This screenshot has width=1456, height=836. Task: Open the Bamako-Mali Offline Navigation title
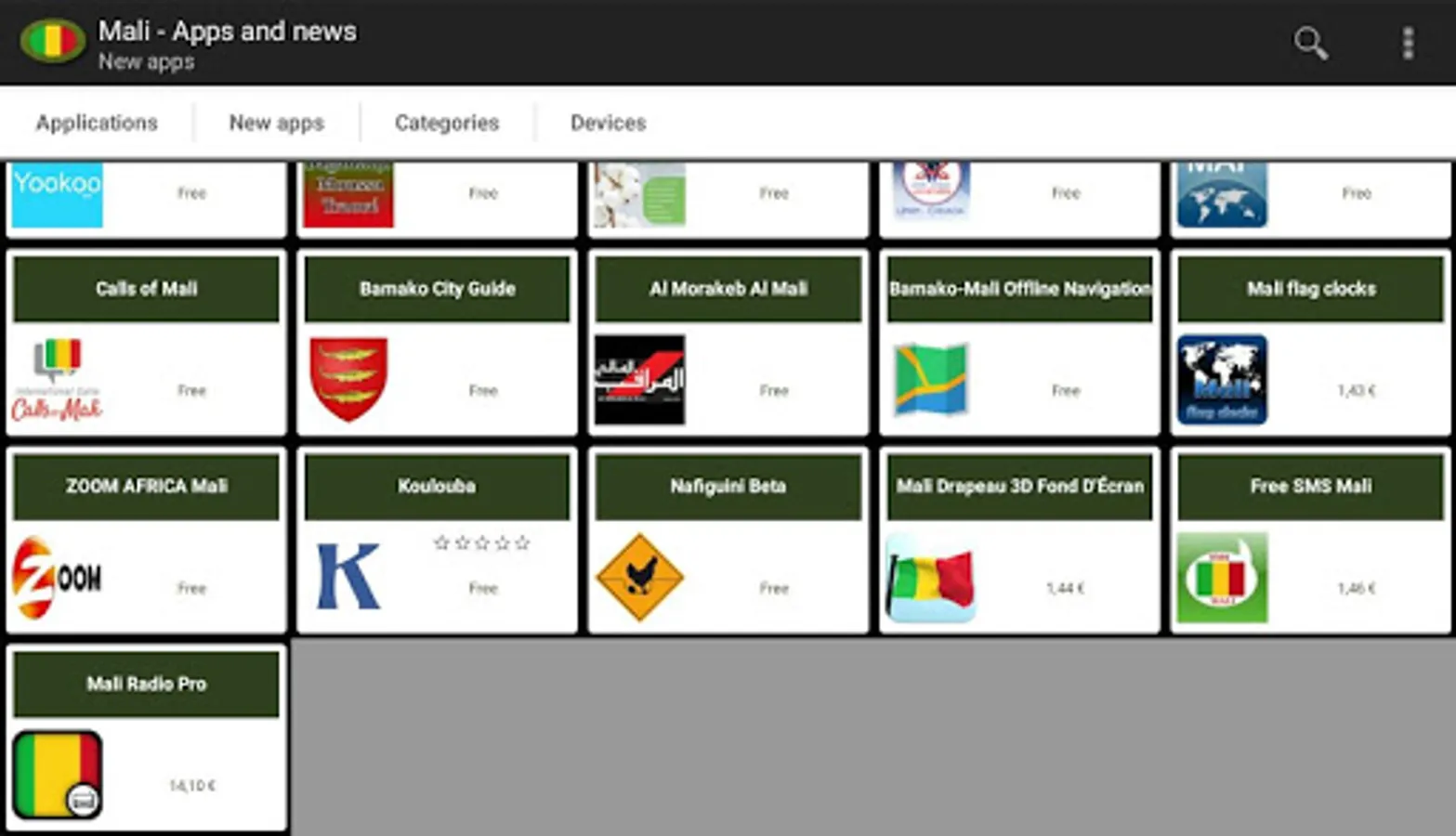[1019, 288]
